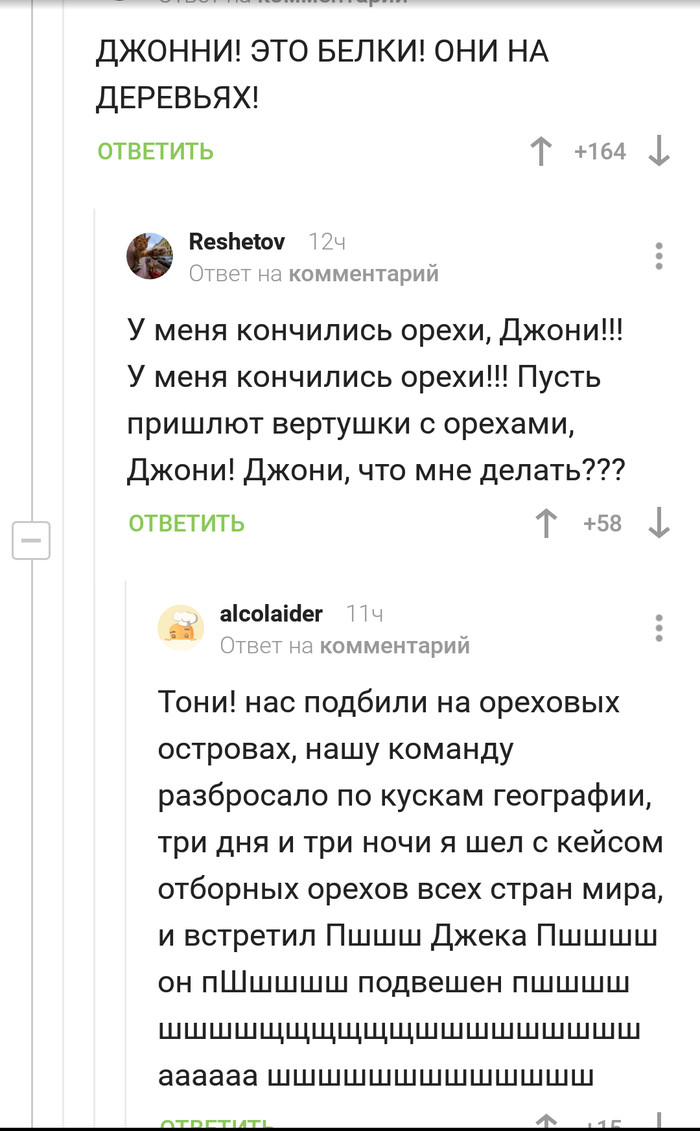Upvote the comment about белки on trees
Screen dimensions: 700x1131
click(540, 151)
